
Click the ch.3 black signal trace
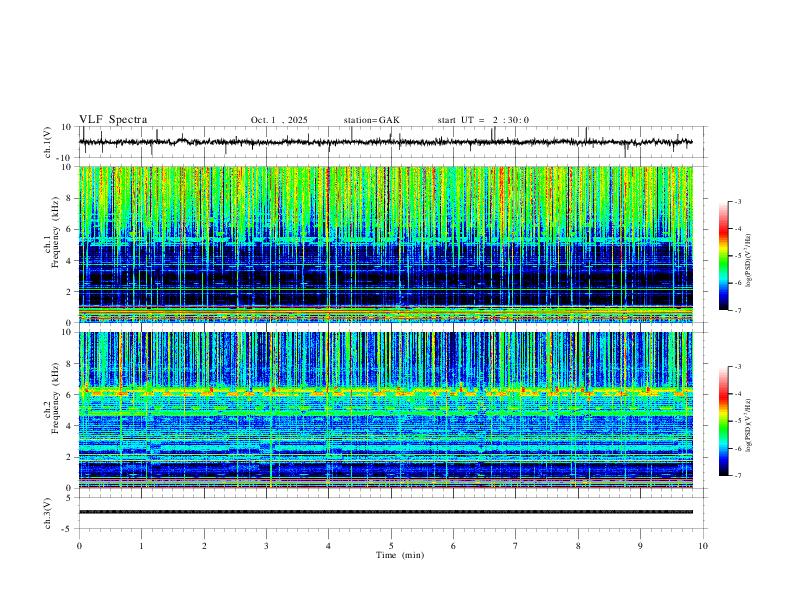386,512
